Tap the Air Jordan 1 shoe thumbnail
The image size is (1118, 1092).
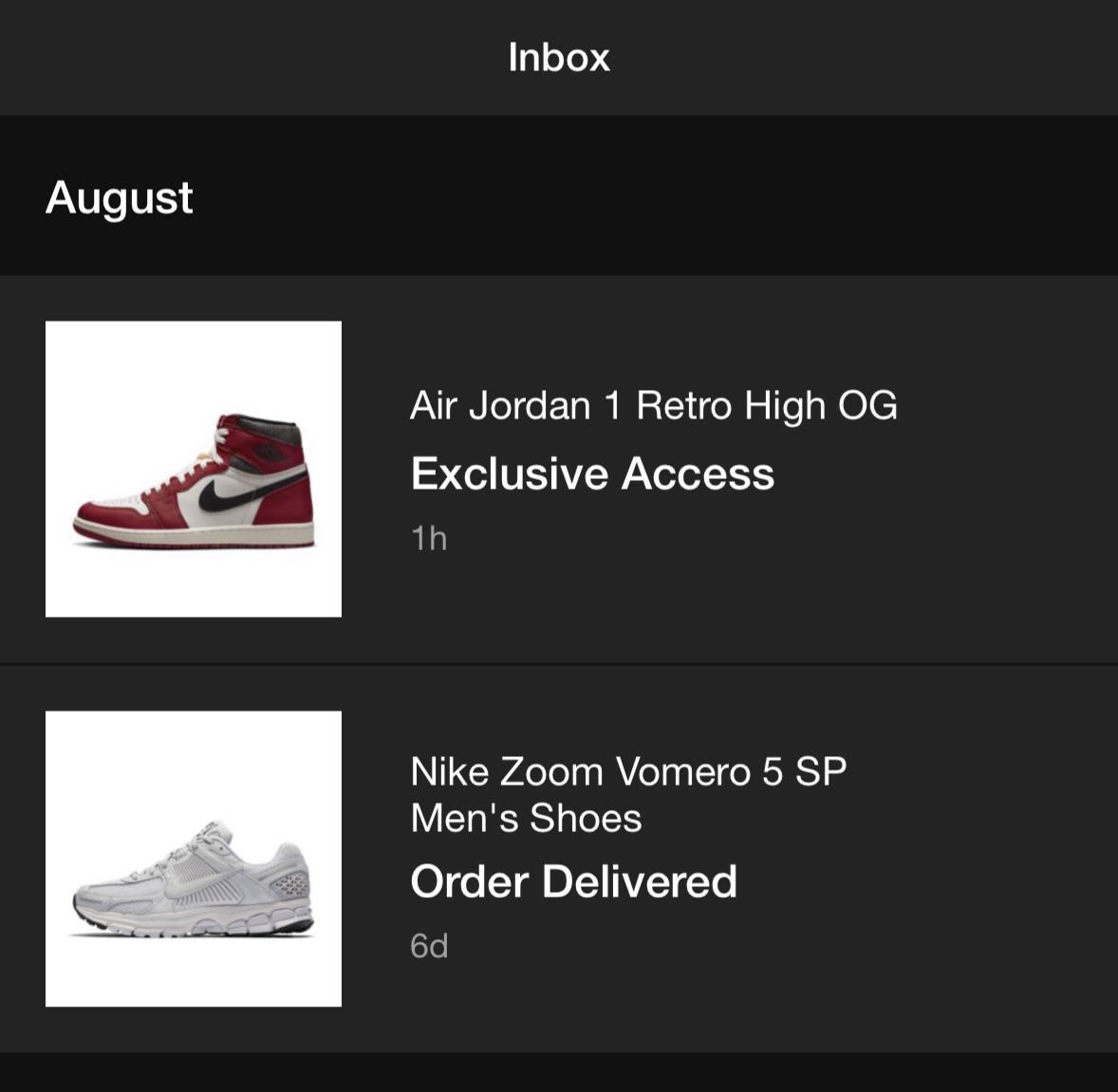click(193, 469)
